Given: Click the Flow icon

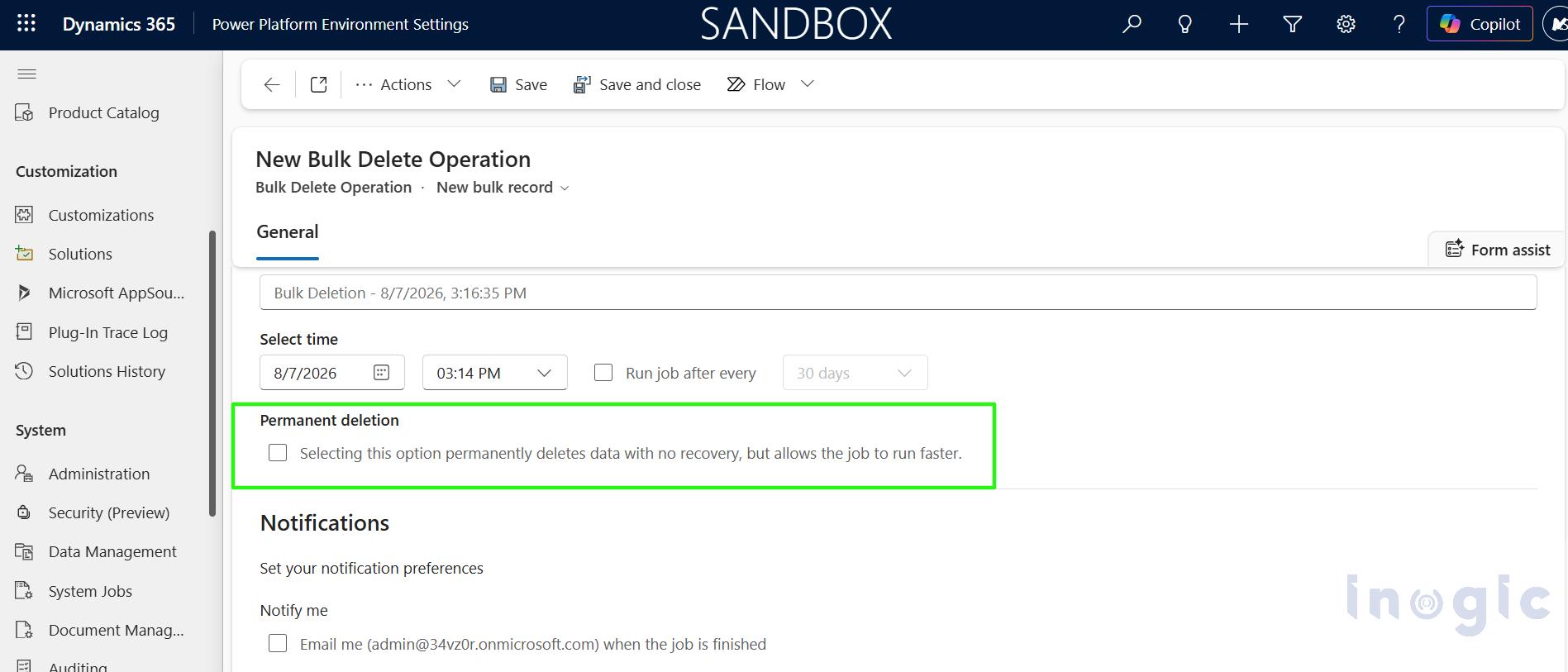Looking at the screenshot, I should (x=736, y=84).
